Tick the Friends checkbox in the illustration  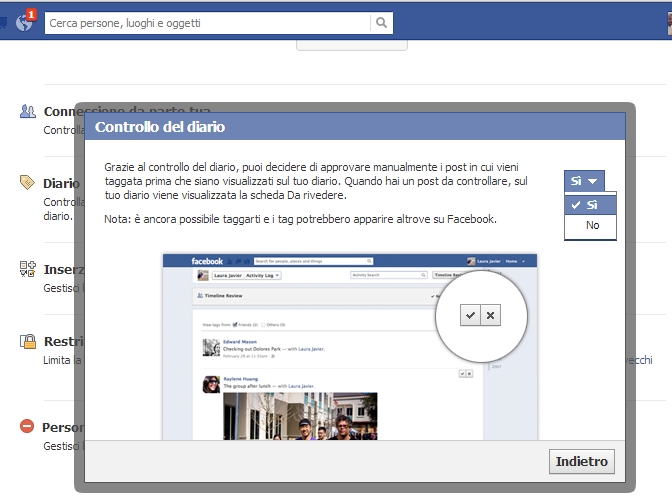(235, 325)
